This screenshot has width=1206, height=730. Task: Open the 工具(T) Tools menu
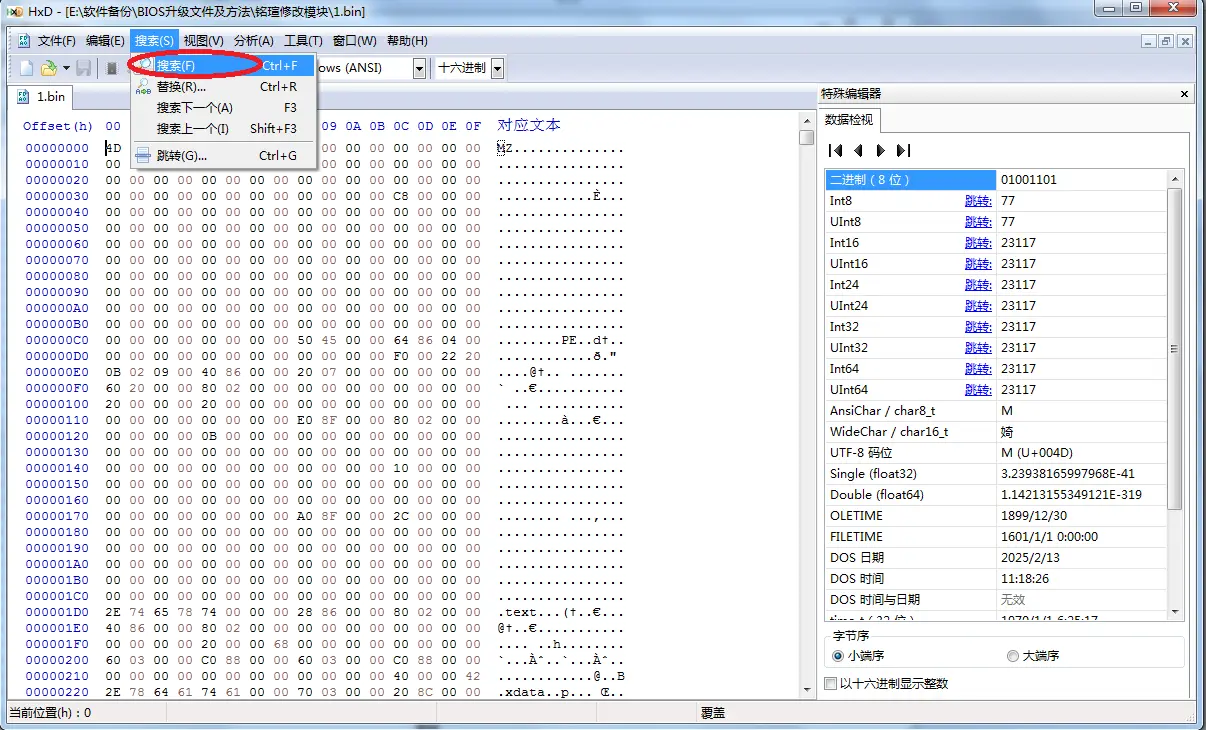[x=303, y=41]
